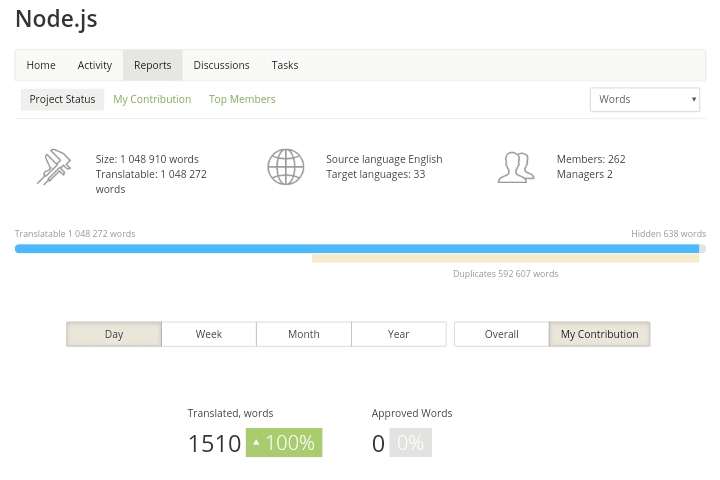This screenshot has width=720, height=480.
Task: Switch to the Overall view toggle
Action: [501, 334]
